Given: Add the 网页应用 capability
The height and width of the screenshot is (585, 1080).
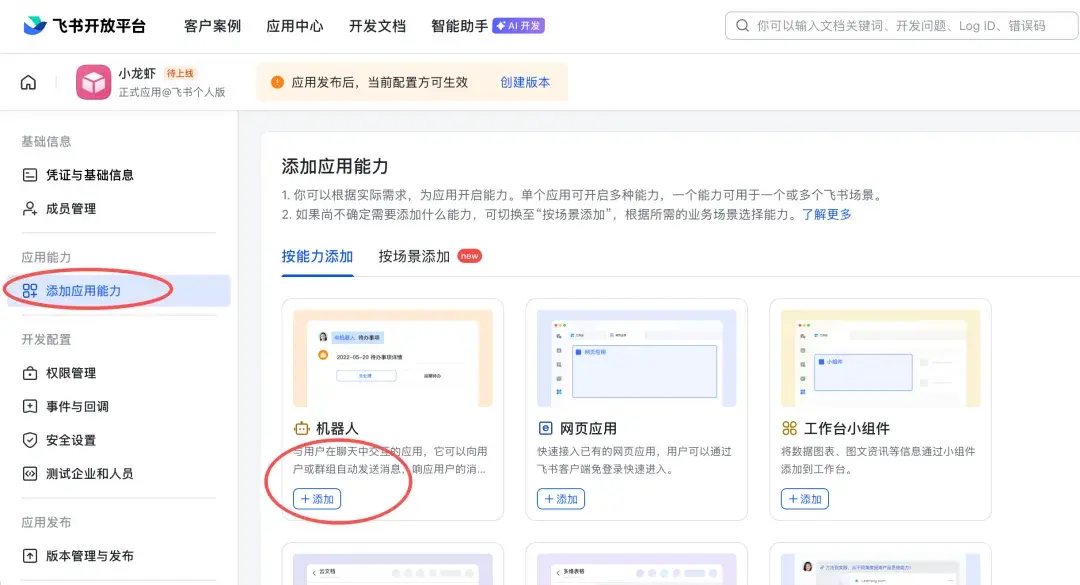Looking at the screenshot, I should (561, 499).
